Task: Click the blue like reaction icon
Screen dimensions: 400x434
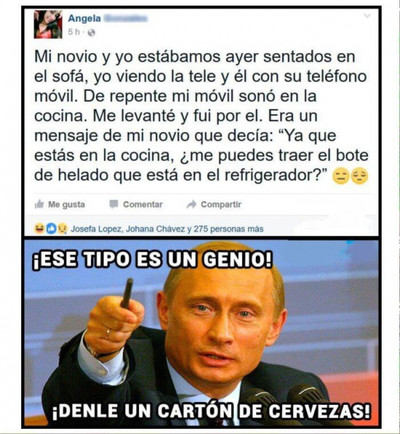Action: click(x=51, y=229)
